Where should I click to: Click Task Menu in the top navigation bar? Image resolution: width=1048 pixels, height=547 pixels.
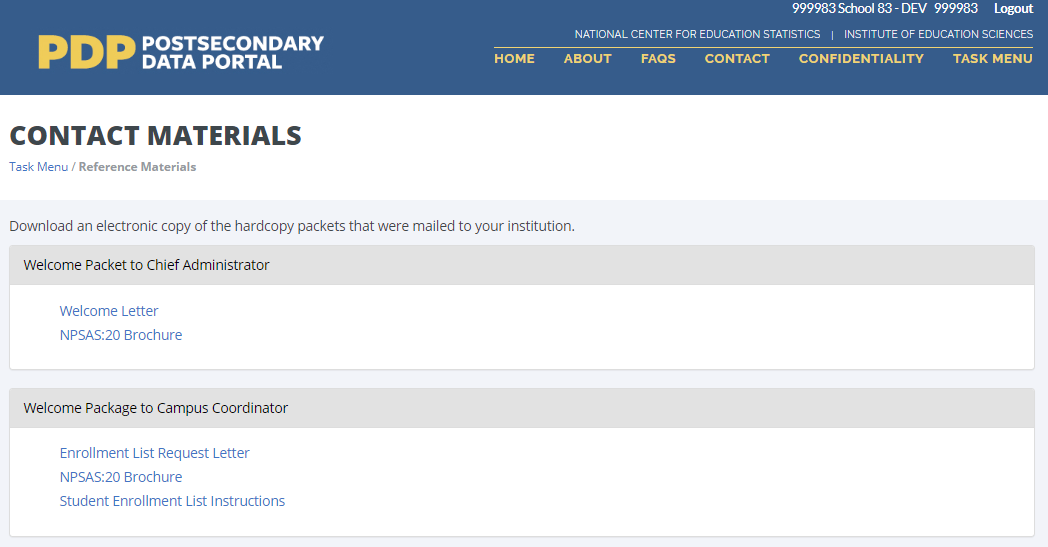click(992, 59)
